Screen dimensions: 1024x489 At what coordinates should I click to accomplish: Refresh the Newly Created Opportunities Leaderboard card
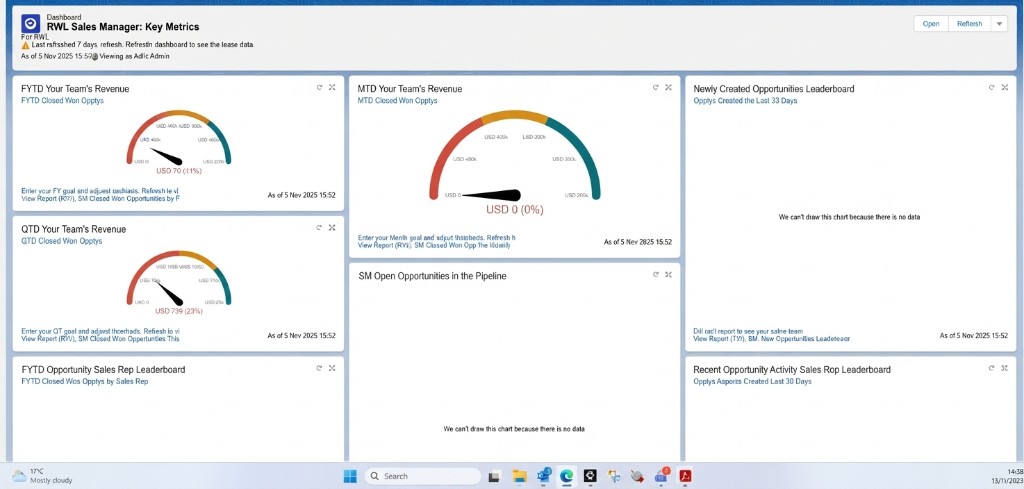coord(991,87)
